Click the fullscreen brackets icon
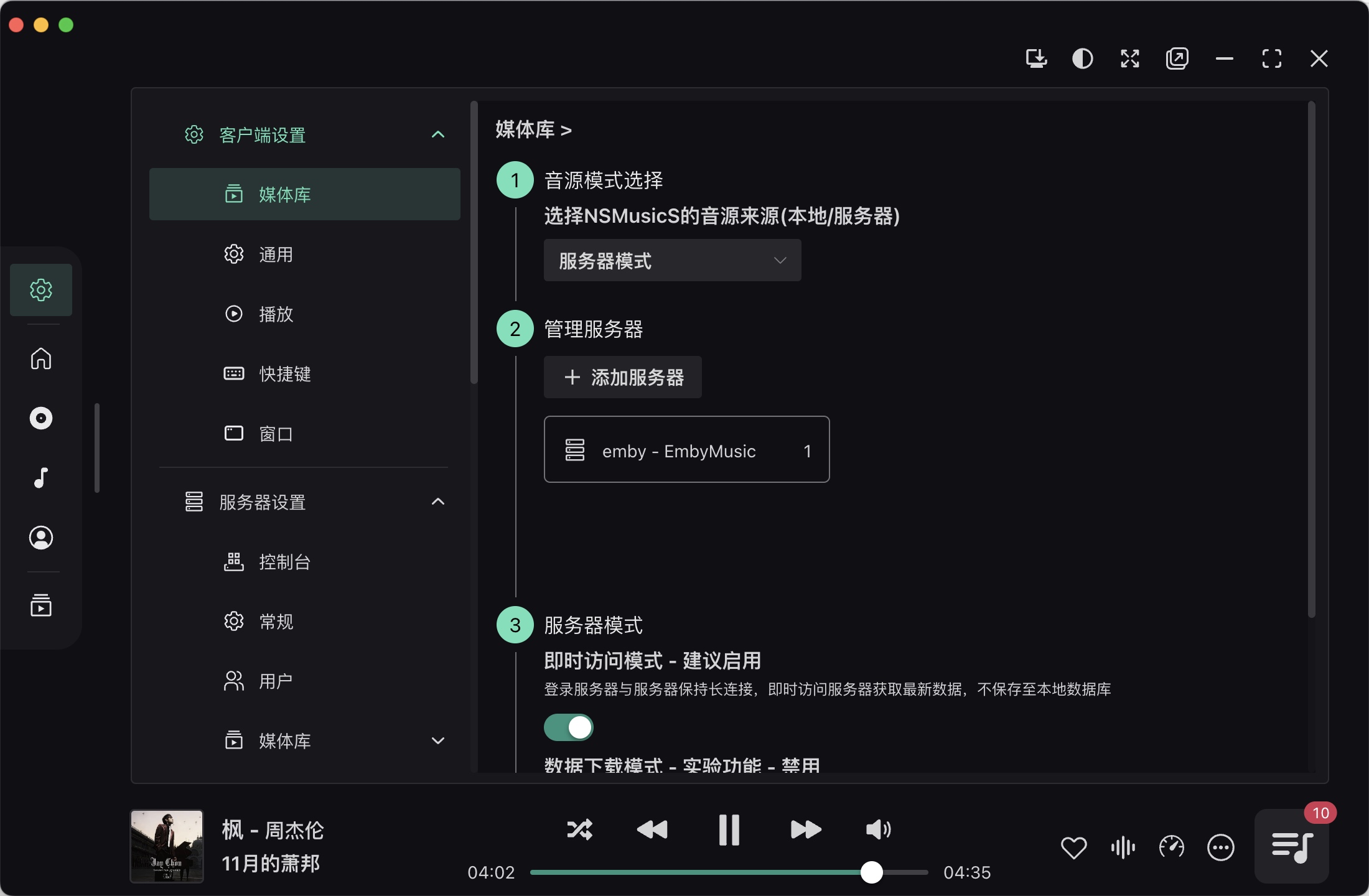 (1272, 58)
